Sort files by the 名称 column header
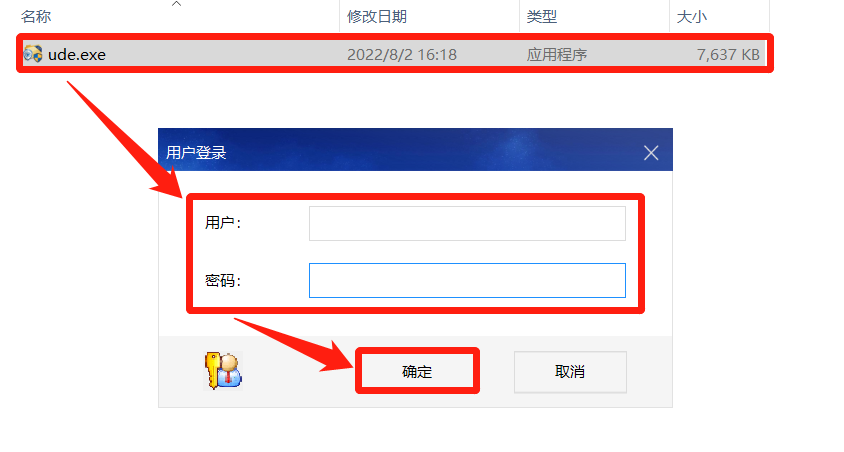 (36, 17)
